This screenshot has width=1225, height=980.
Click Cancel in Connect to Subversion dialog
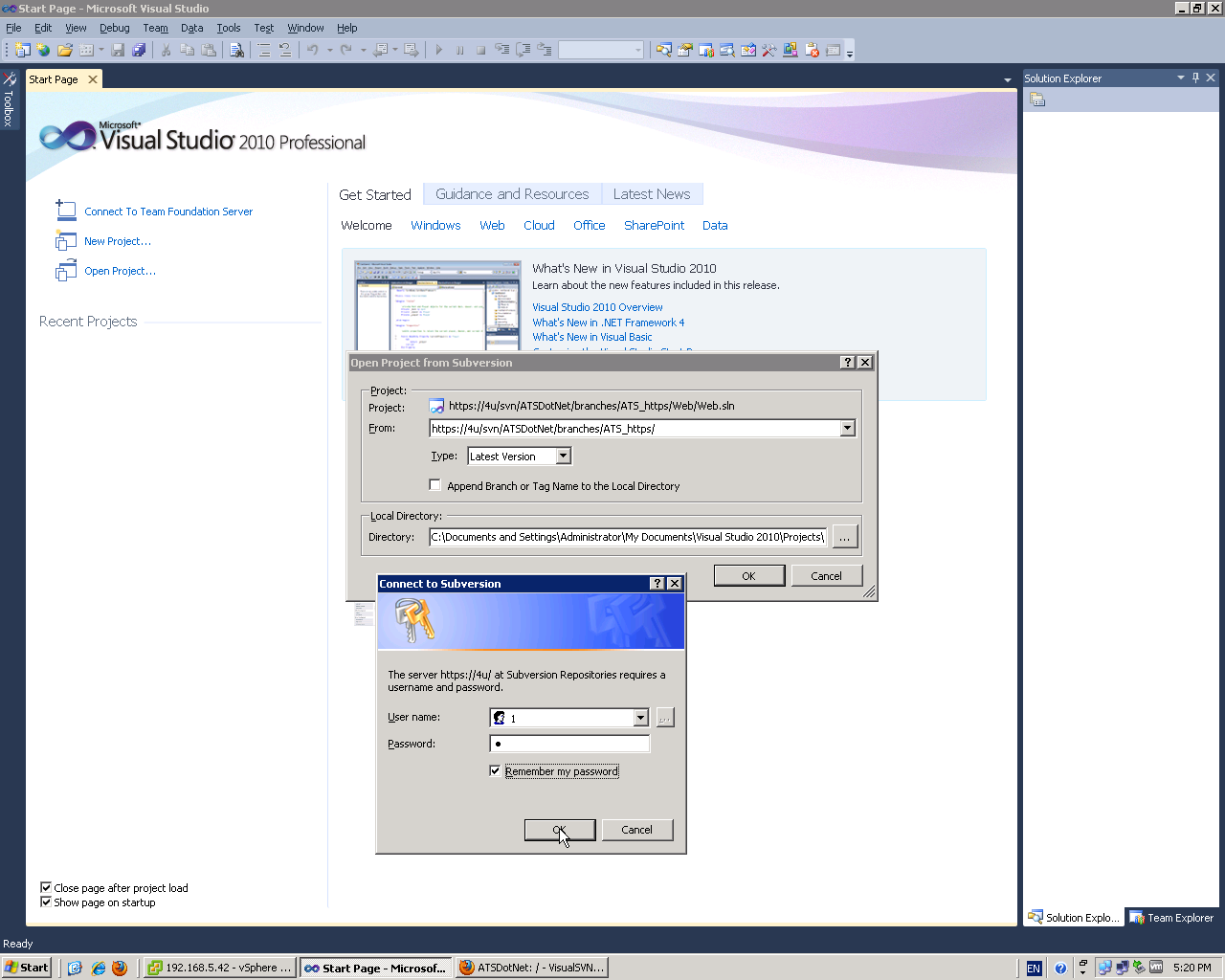pos(636,830)
